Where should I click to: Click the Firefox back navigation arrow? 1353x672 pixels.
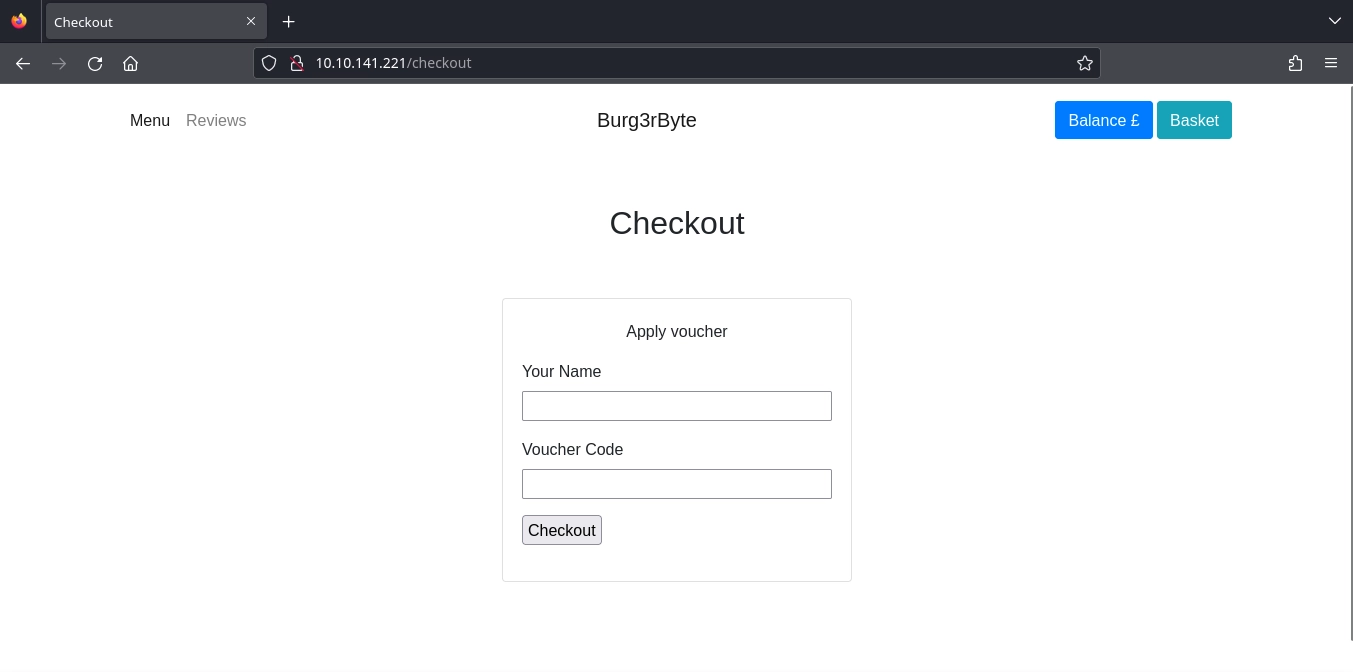[x=23, y=63]
